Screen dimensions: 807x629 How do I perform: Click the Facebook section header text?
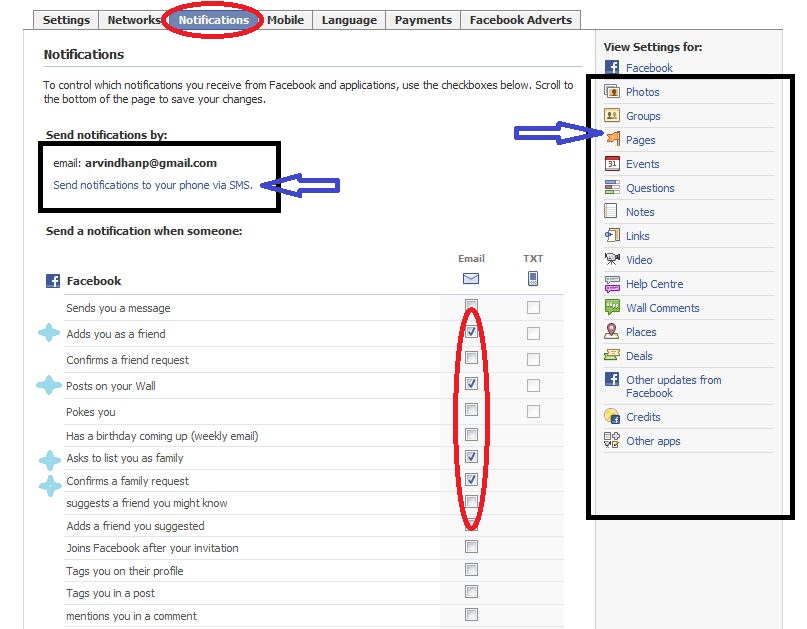[x=94, y=281]
